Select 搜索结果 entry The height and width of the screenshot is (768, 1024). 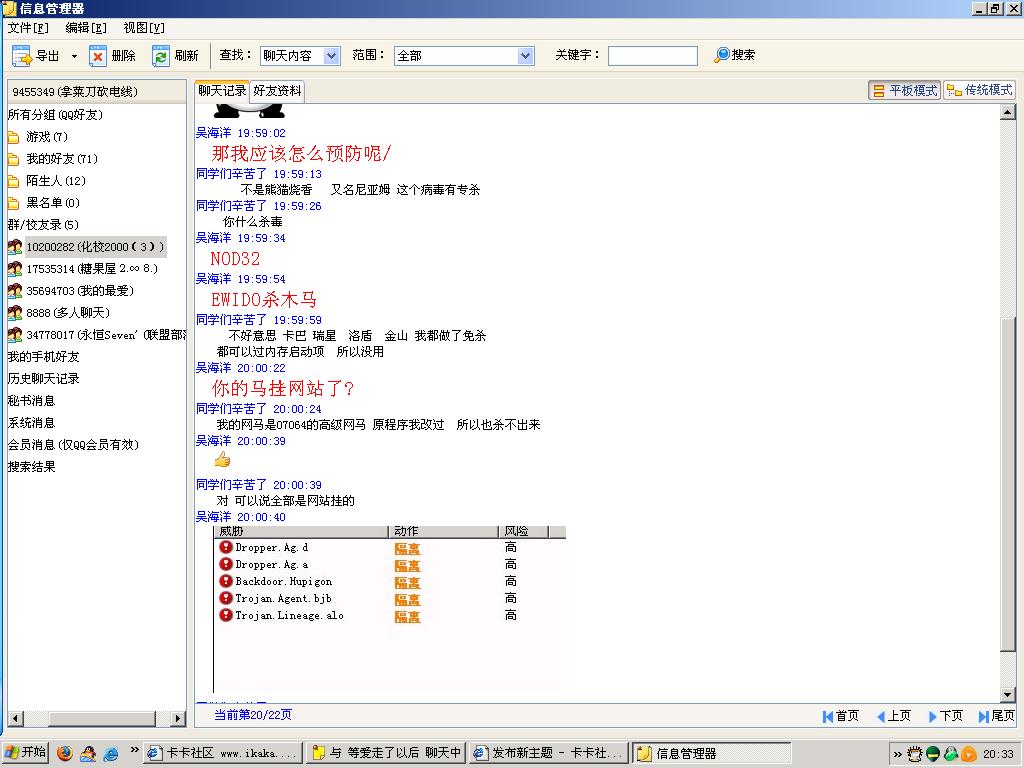click(31, 467)
